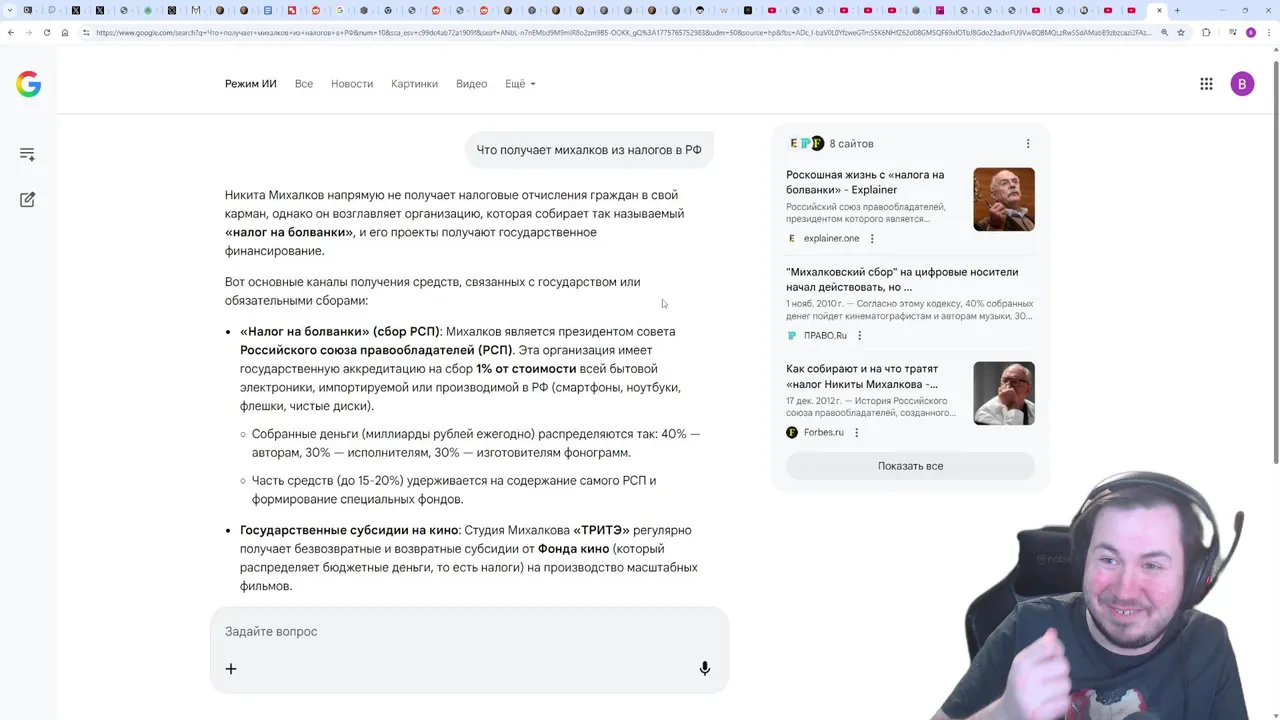Click the browser home icon
Image resolution: width=1280 pixels, height=720 pixels.
[65, 32]
